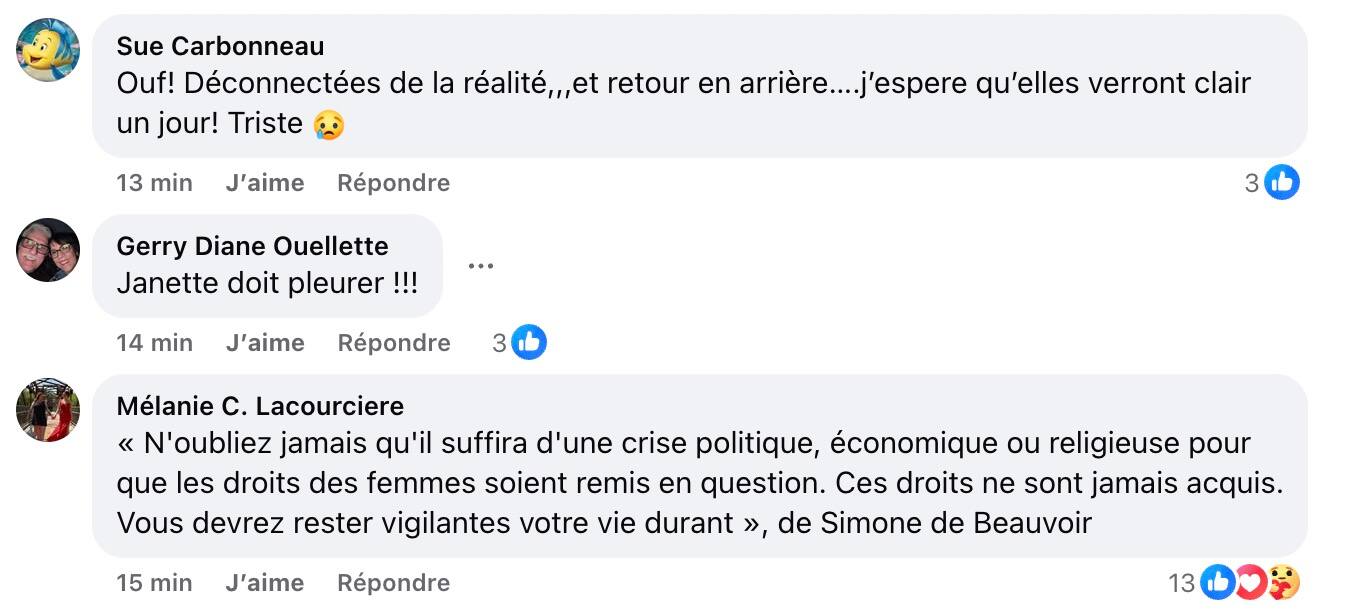This screenshot has width=1362, height=610.
Task: Click Sue Carbonneau's fish avatar
Action: [48, 50]
